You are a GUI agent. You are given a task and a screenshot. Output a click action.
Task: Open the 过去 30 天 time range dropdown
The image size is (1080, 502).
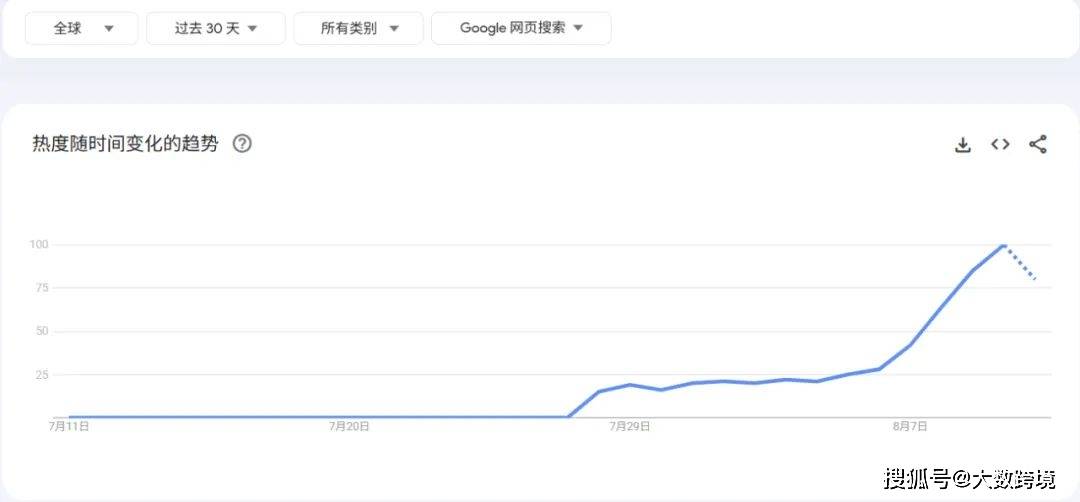216,28
